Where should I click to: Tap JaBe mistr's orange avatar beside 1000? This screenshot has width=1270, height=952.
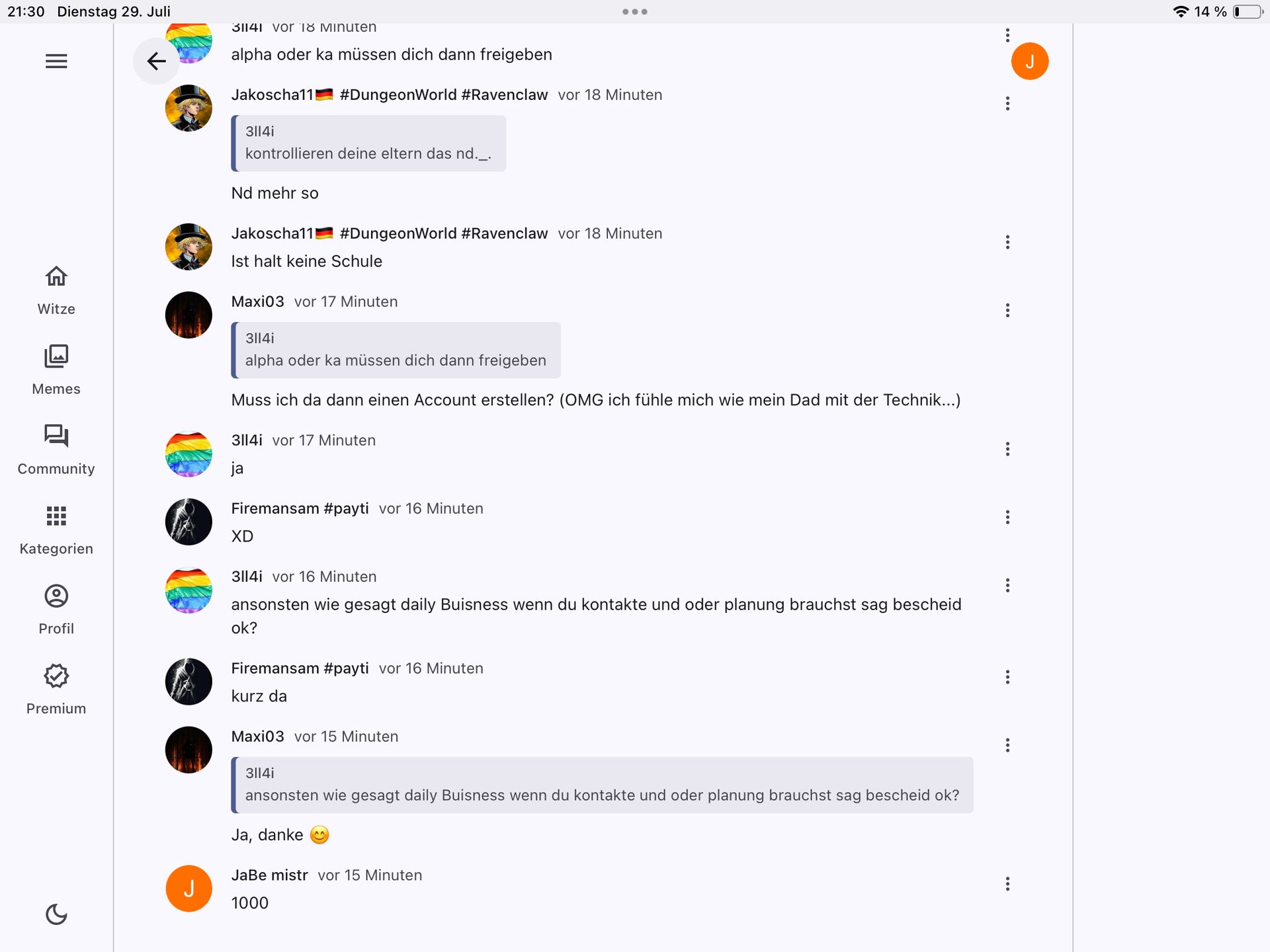(189, 889)
